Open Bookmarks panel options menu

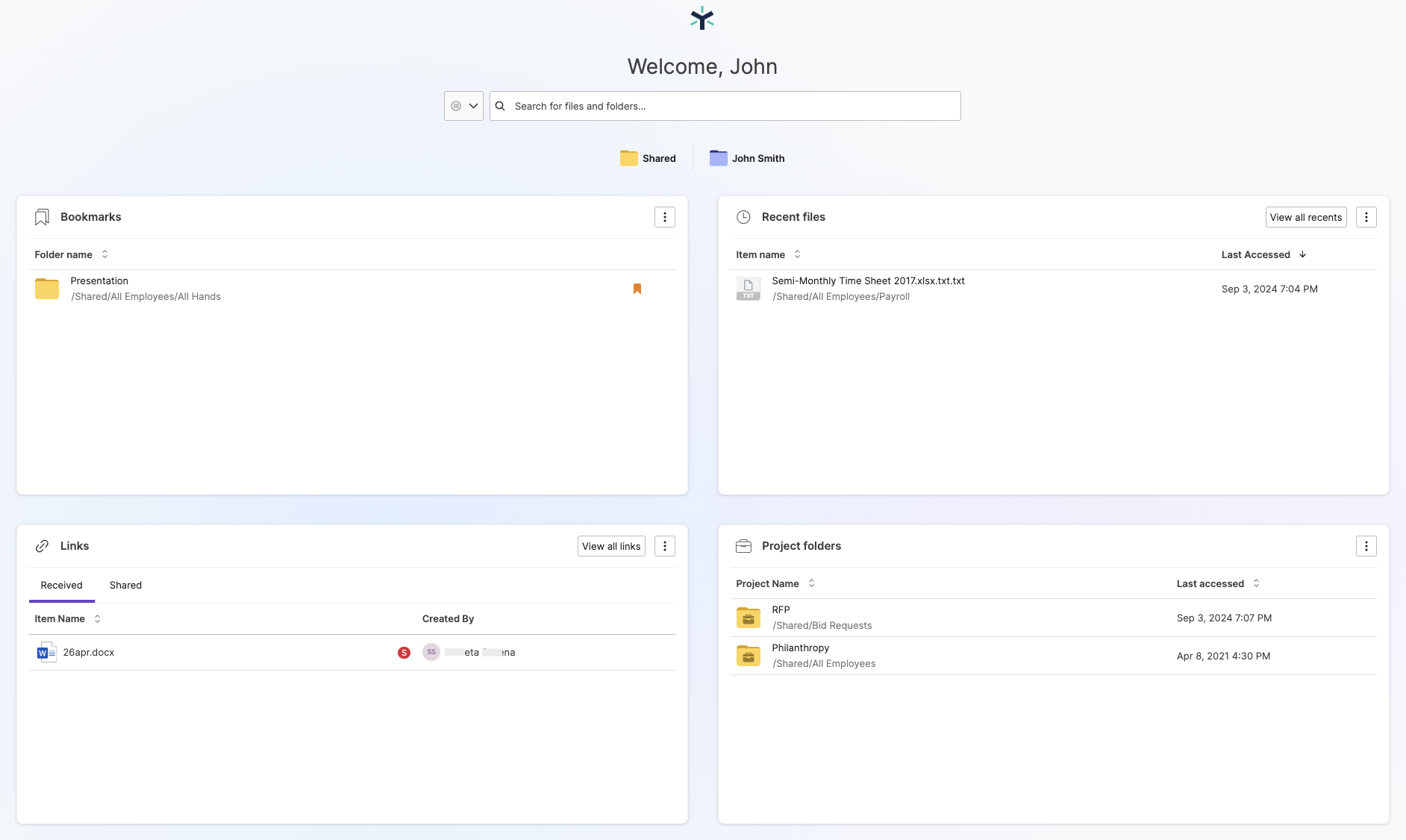(665, 217)
